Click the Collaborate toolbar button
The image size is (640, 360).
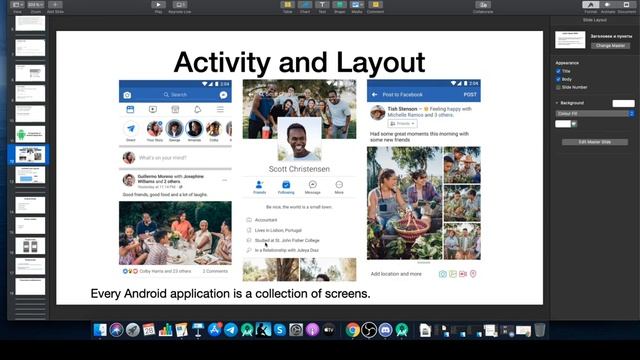(x=483, y=5)
